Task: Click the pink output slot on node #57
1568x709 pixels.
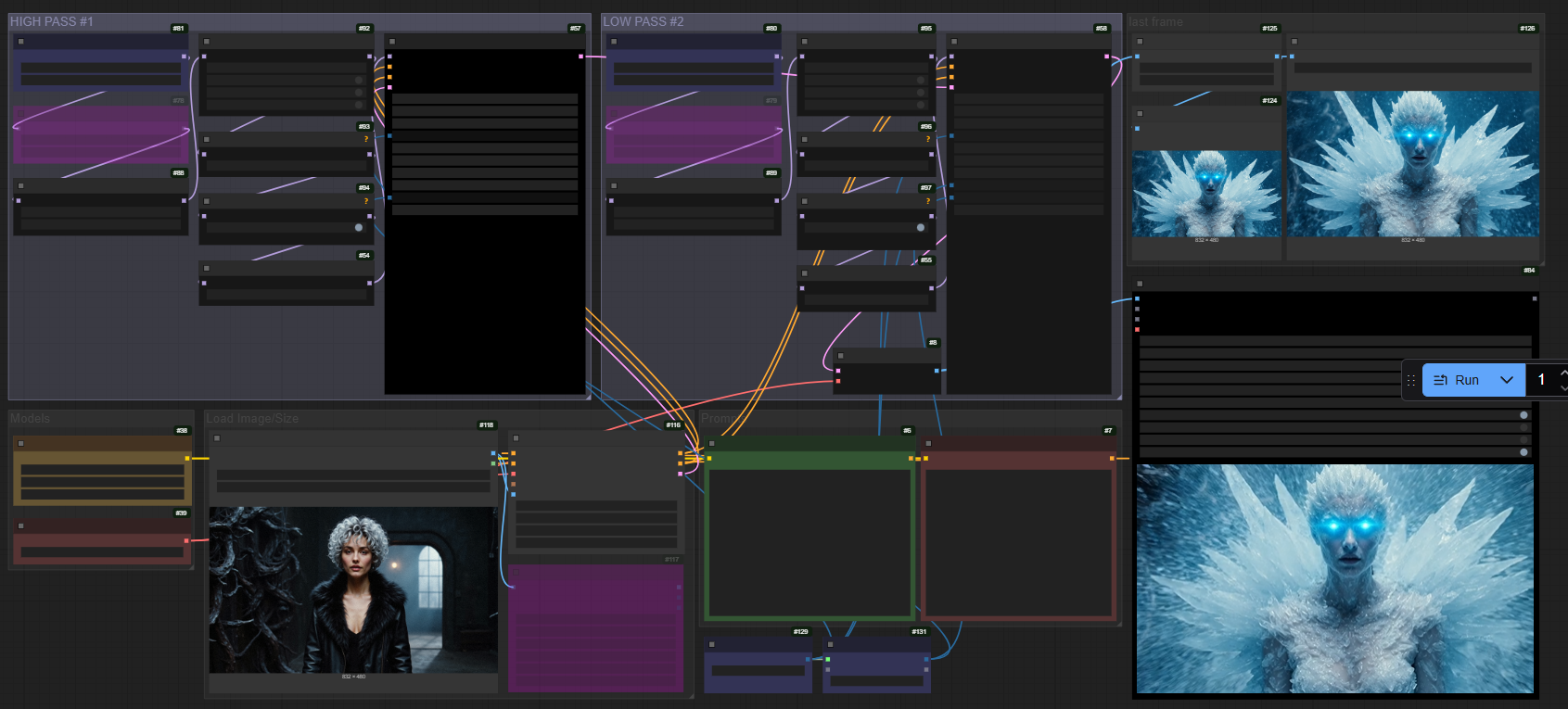Action: (581, 57)
